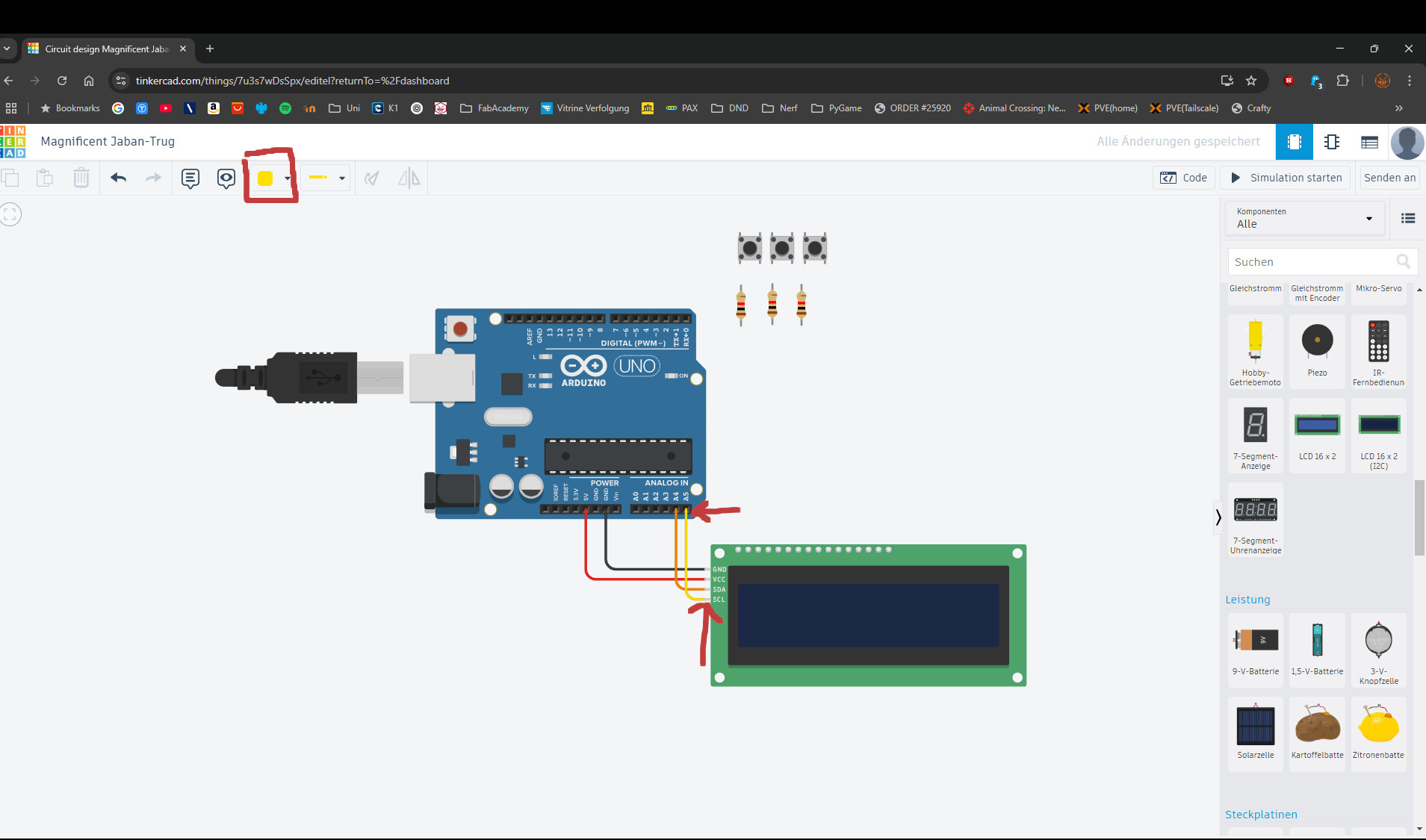Viewport: 1426px width, 840px height.
Task: Select the Solarzelle component
Action: coord(1255,733)
